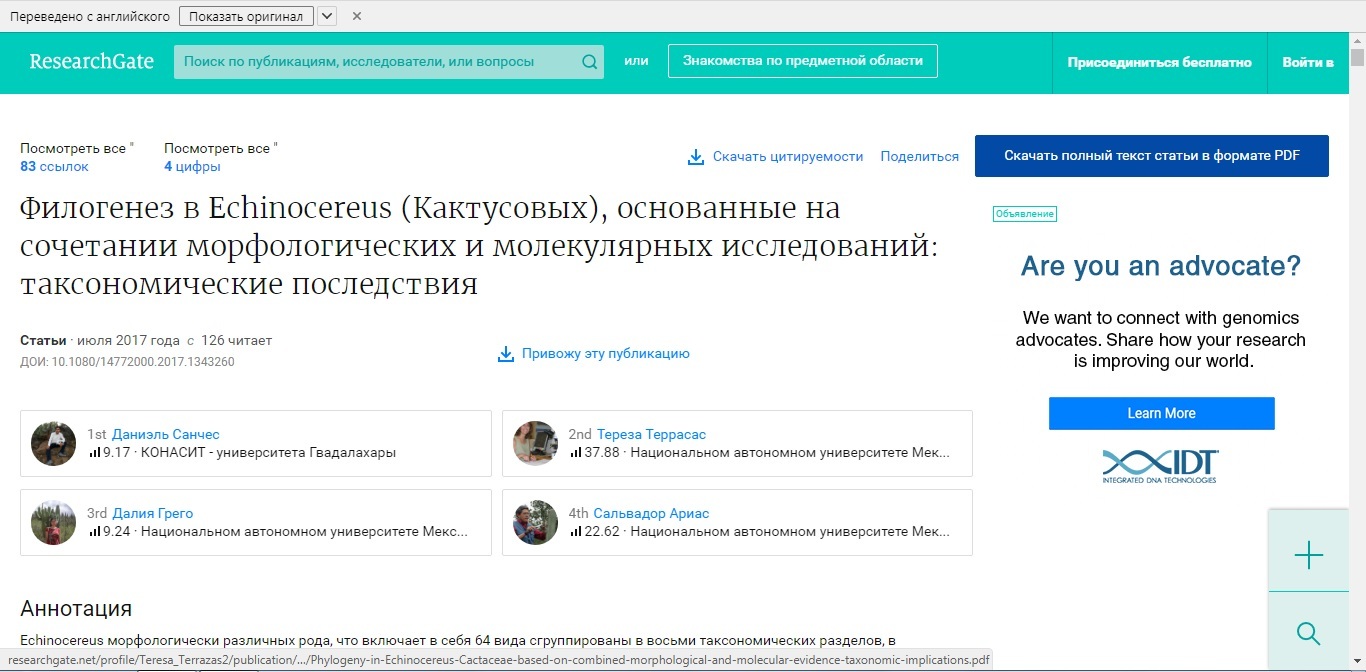Click the search magnifier icon in search bar

point(589,62)
